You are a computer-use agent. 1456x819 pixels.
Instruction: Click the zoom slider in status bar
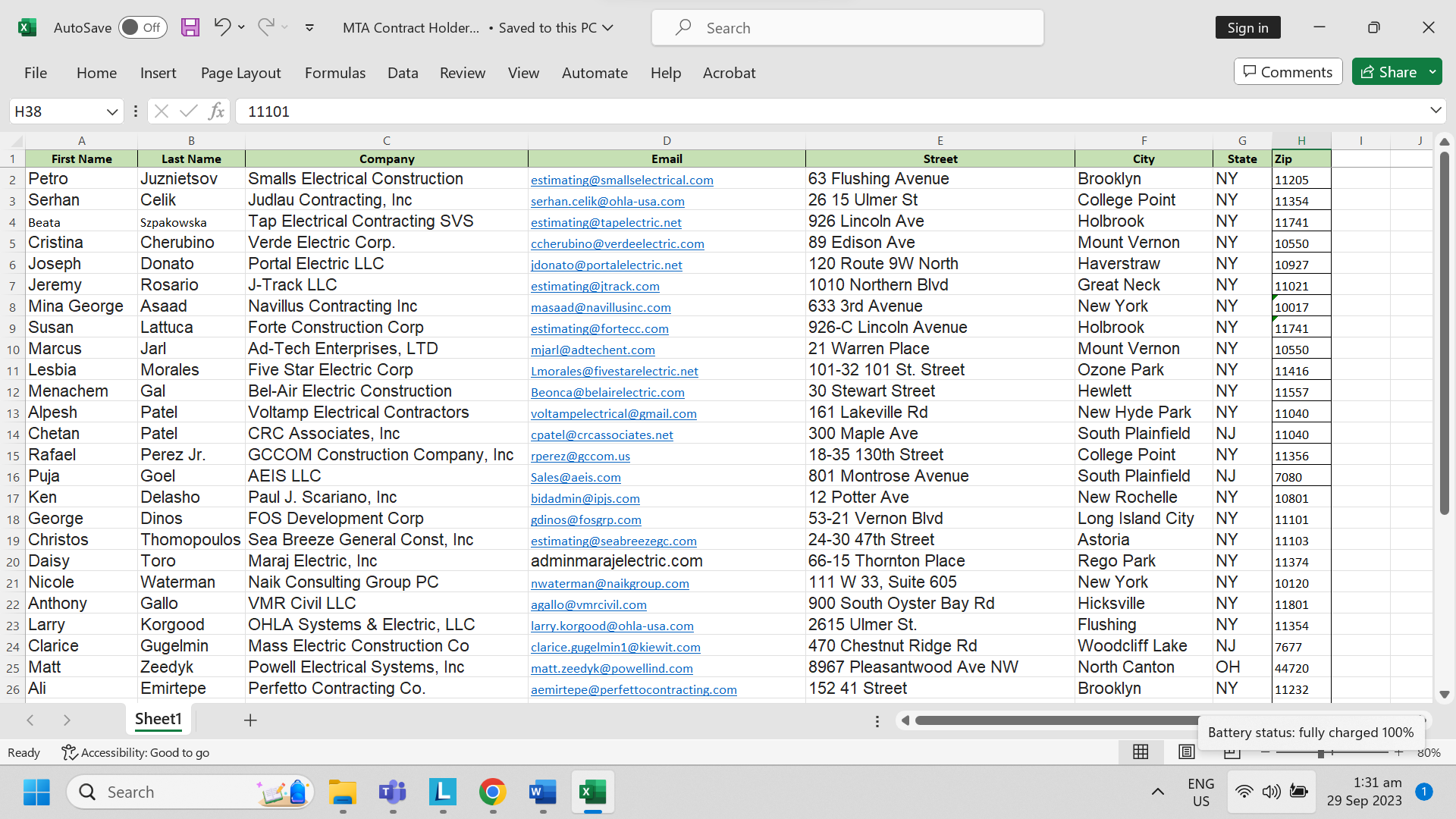pyautogui.click(x=1320, y=752)
